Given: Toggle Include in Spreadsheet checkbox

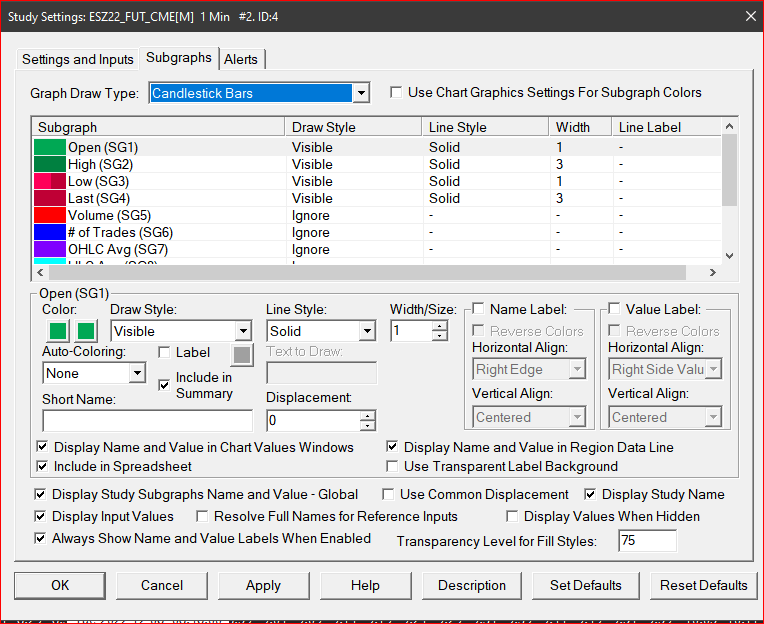Looking at the screenshot, I should 42,466.
